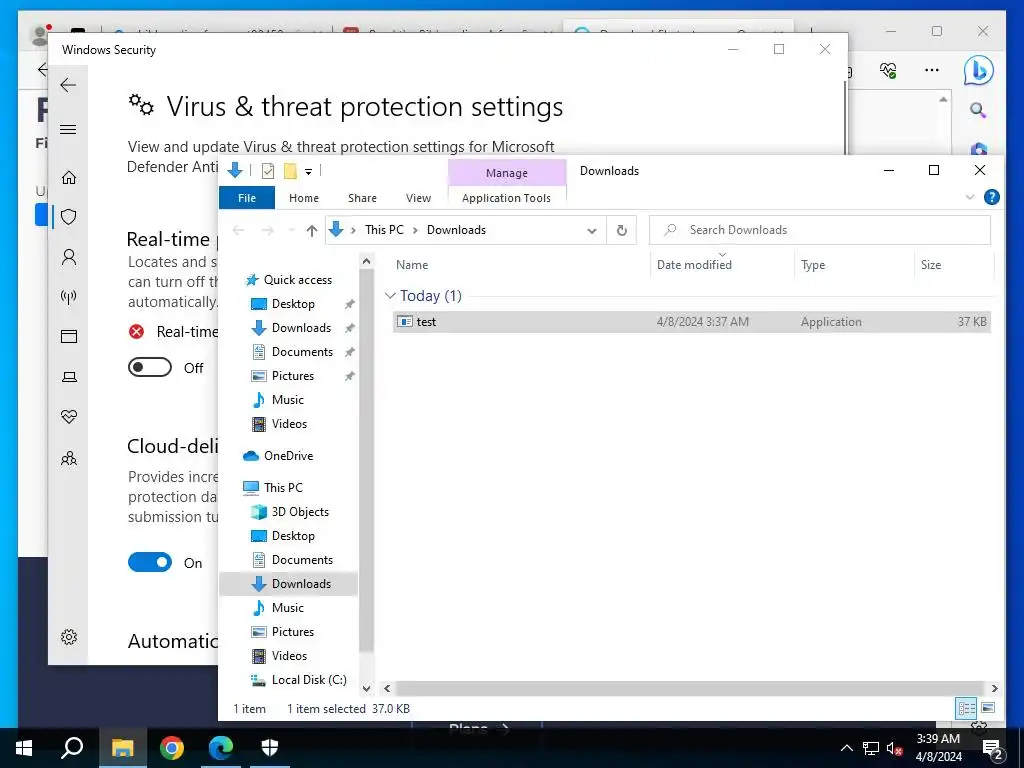Switch to large icons view button
The image size is (1024, 768).
988,708
